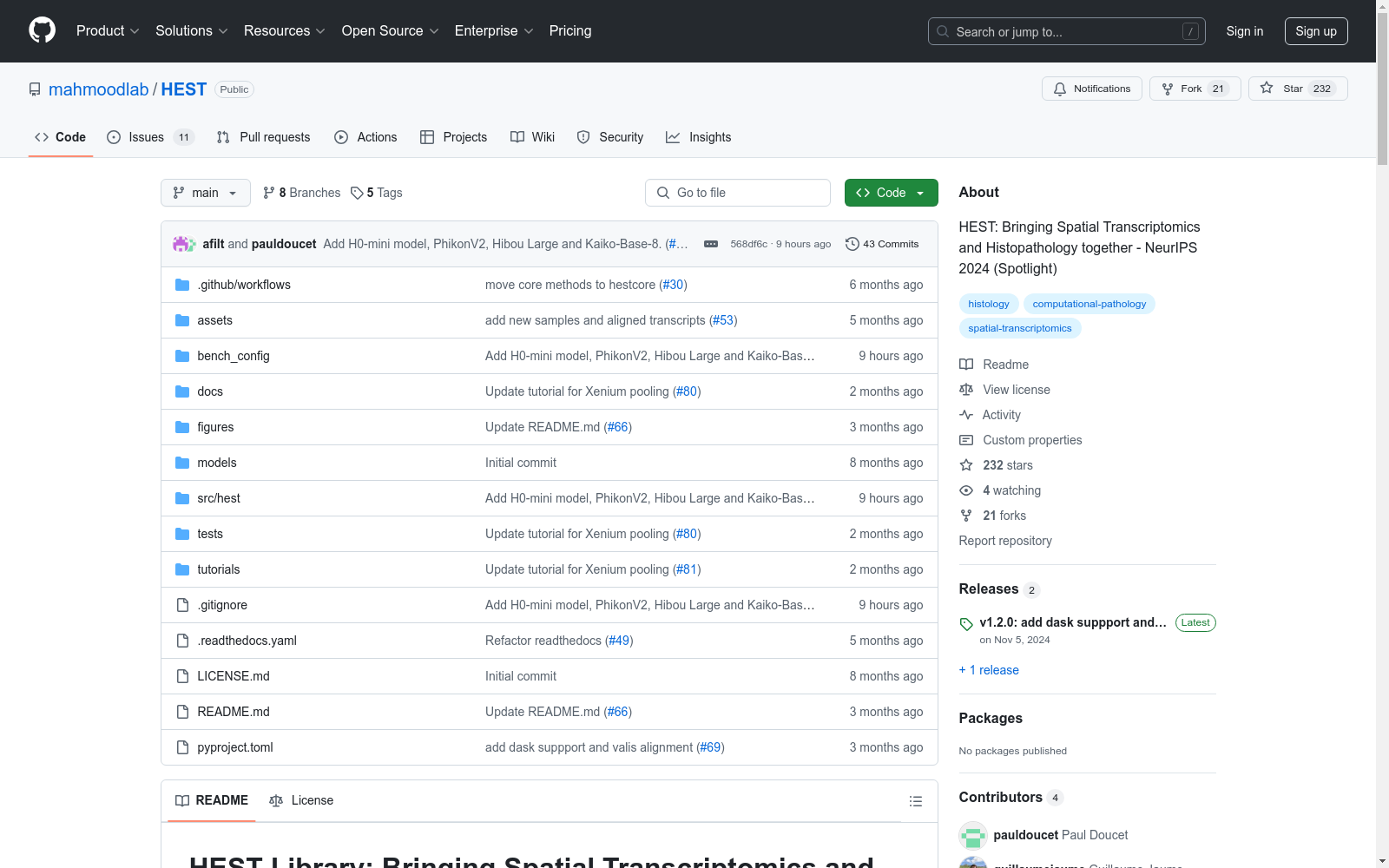Screen dimensions: 1389x868
Task: View the 43 Commits history
Action: coord(882,244)
